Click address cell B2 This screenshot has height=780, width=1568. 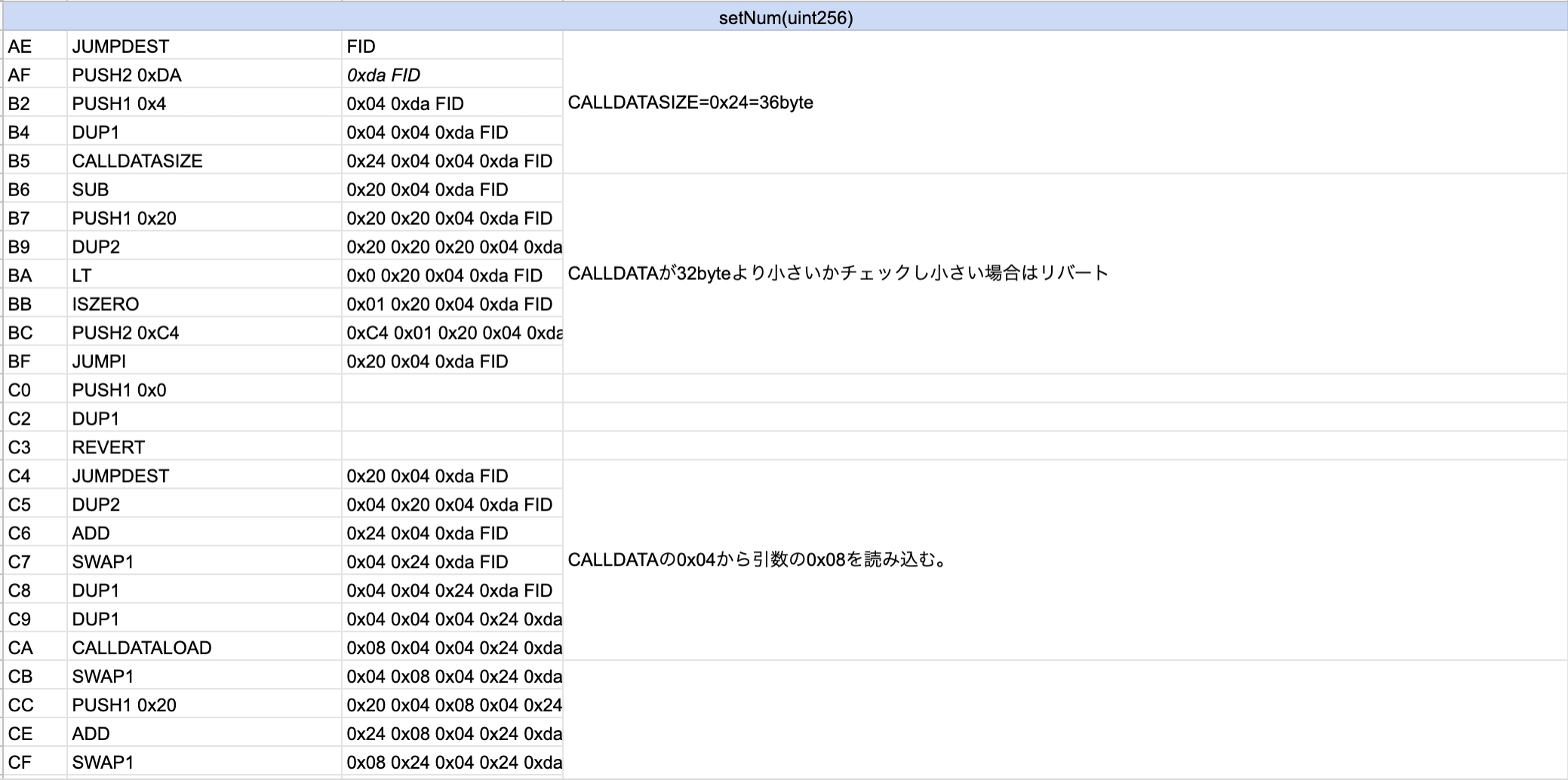point(35,103)
